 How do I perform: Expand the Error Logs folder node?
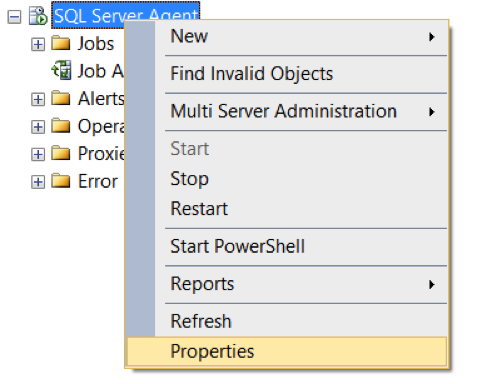[x=38, y=182]
